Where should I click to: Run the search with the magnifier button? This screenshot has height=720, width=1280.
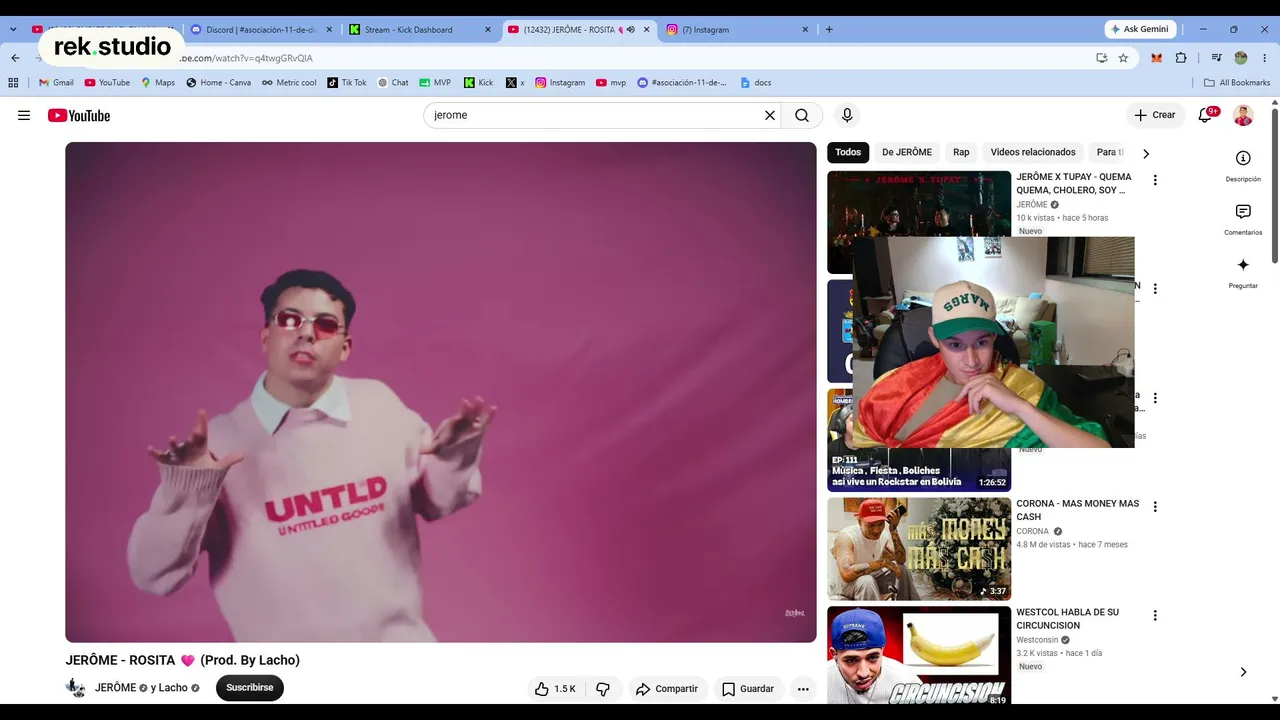click(802, 115)
